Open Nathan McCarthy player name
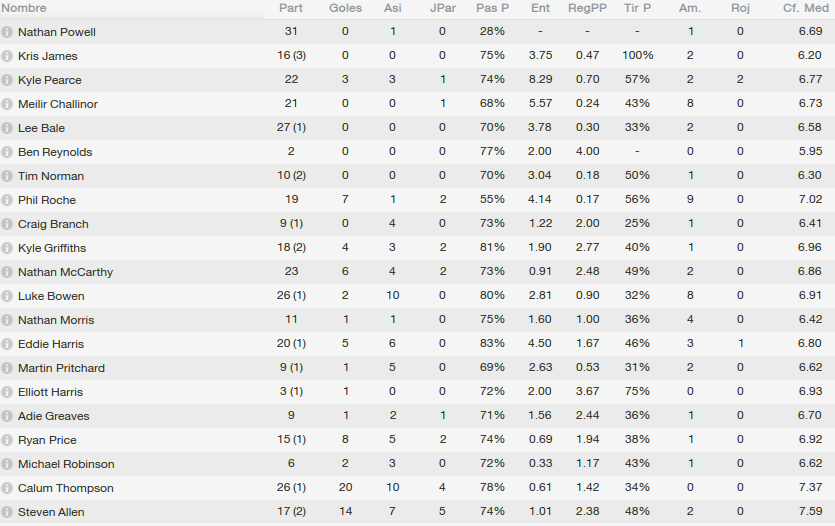835x526 pixels. [x=66, y=272]
